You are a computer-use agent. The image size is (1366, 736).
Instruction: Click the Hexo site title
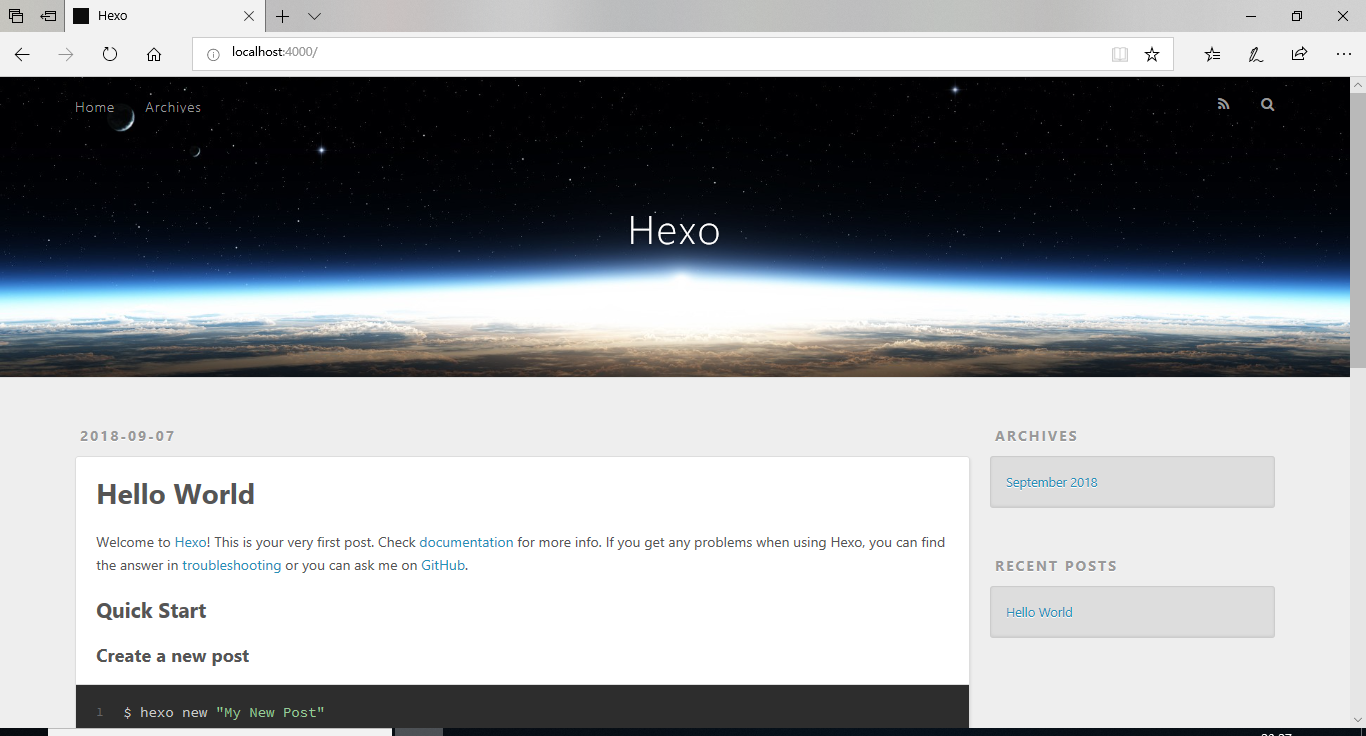coord(674,231)
